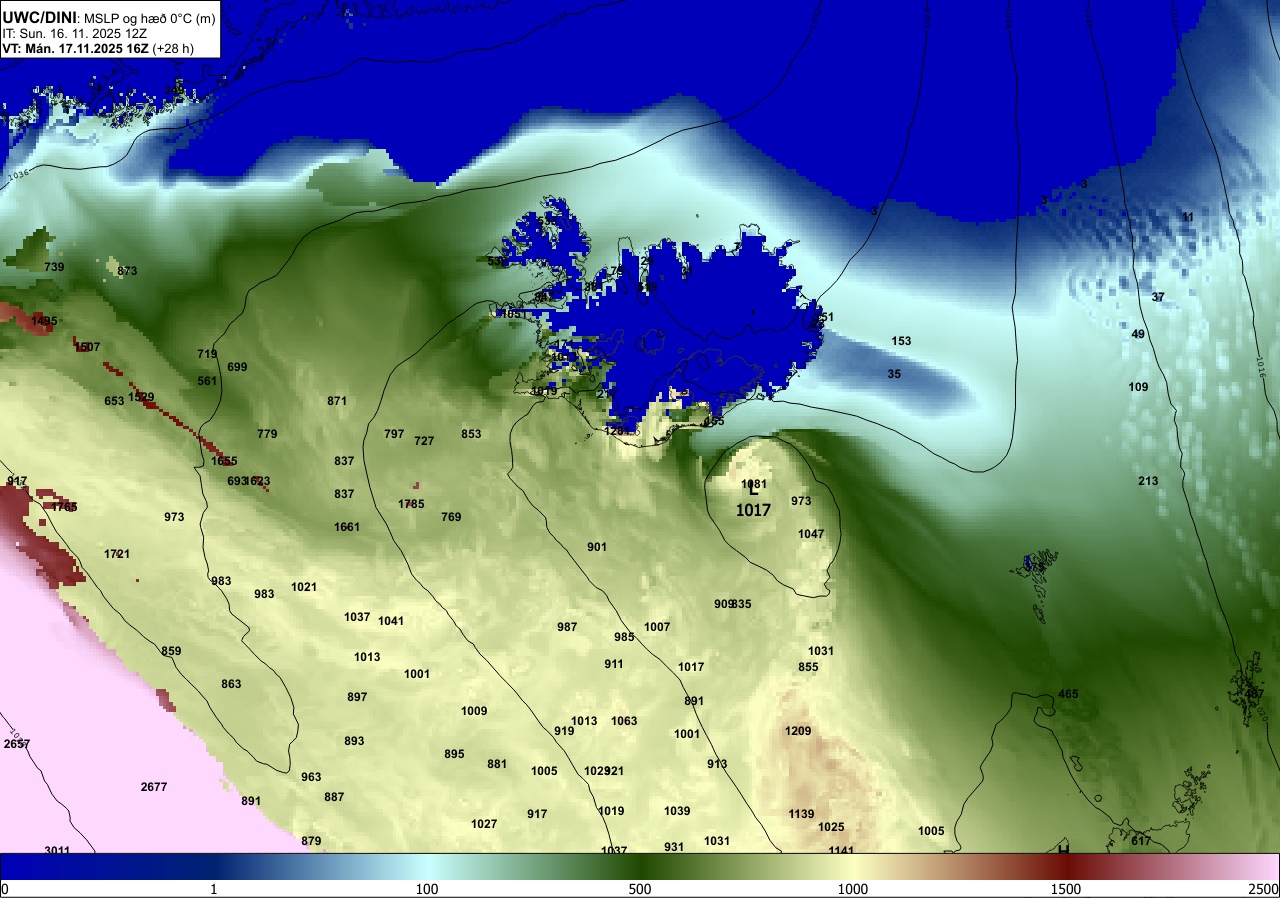Click the height value 769
The height and width of the screenshot is (898, 1280).
pyautogui.click(x=451, y=517)
